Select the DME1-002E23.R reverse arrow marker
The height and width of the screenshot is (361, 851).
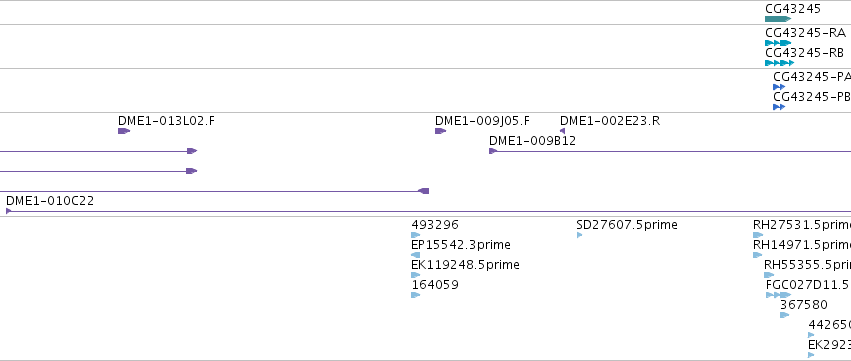click(x=562, y=131)
